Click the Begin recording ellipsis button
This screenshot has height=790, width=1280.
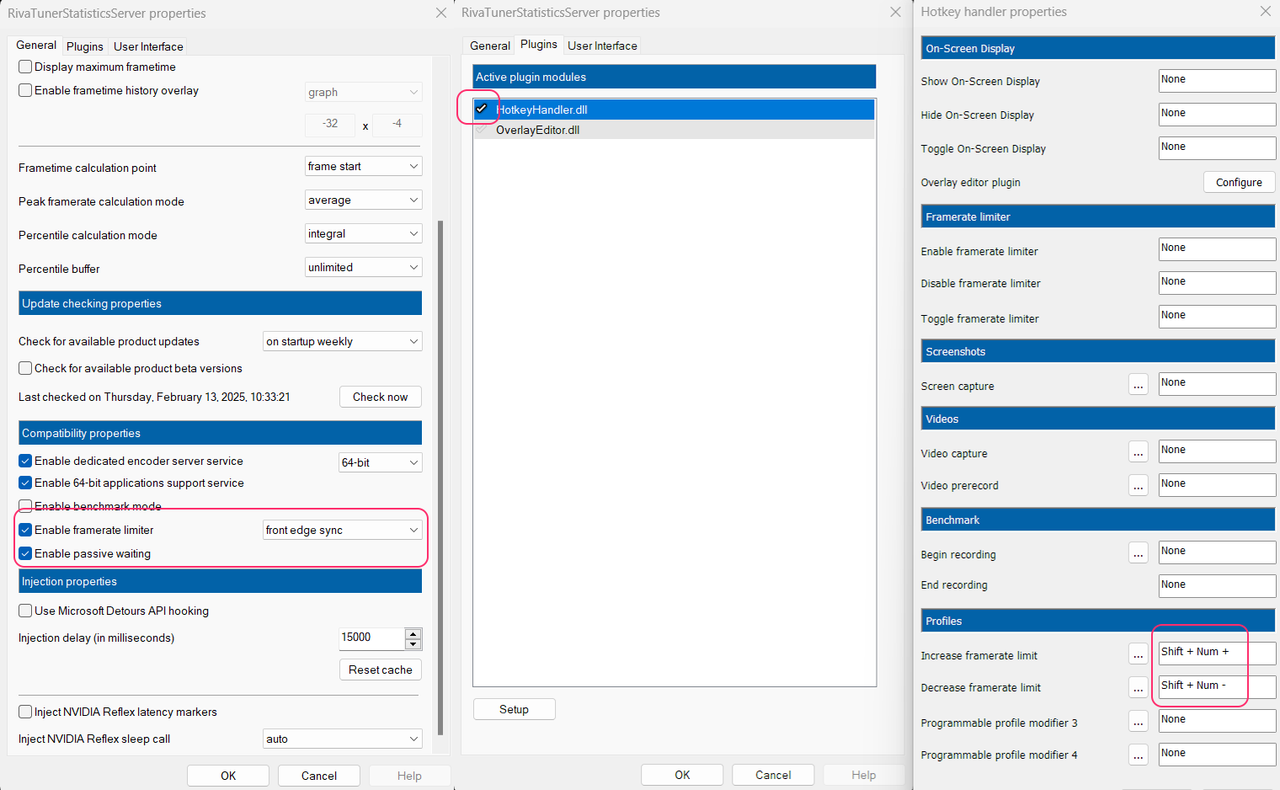[x=1138, y=553]
